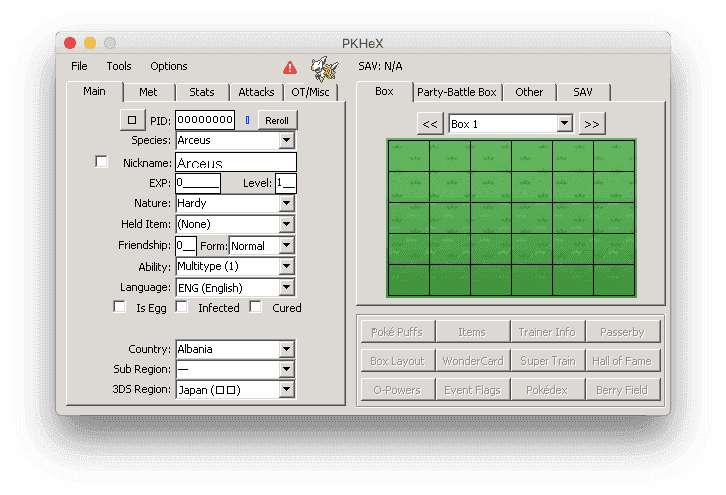Open the File menu

click(79, 66)
